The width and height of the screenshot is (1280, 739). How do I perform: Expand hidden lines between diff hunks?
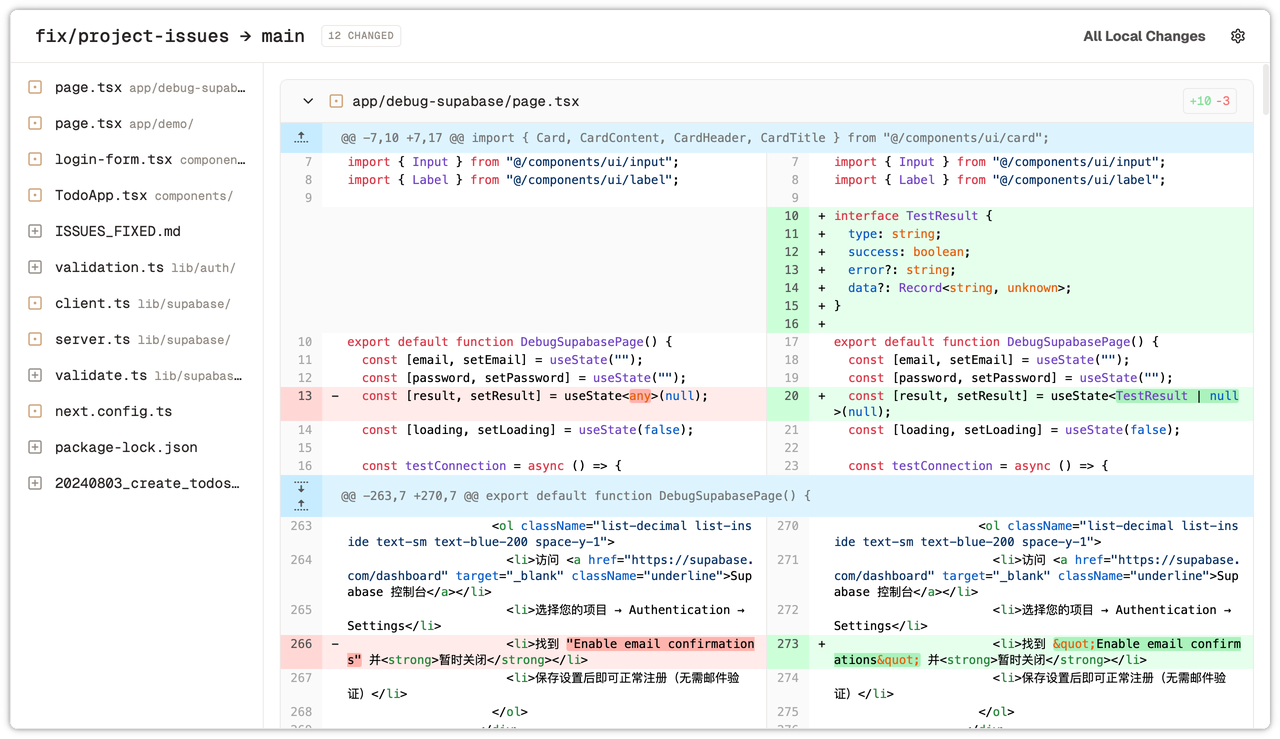(x=301, y=496)
